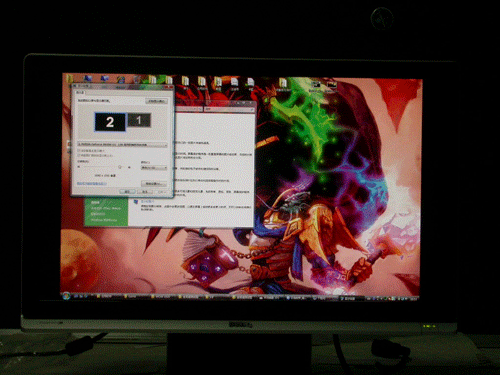Open the Windows Start orb

pyautogui.click(x=66, y=296)
